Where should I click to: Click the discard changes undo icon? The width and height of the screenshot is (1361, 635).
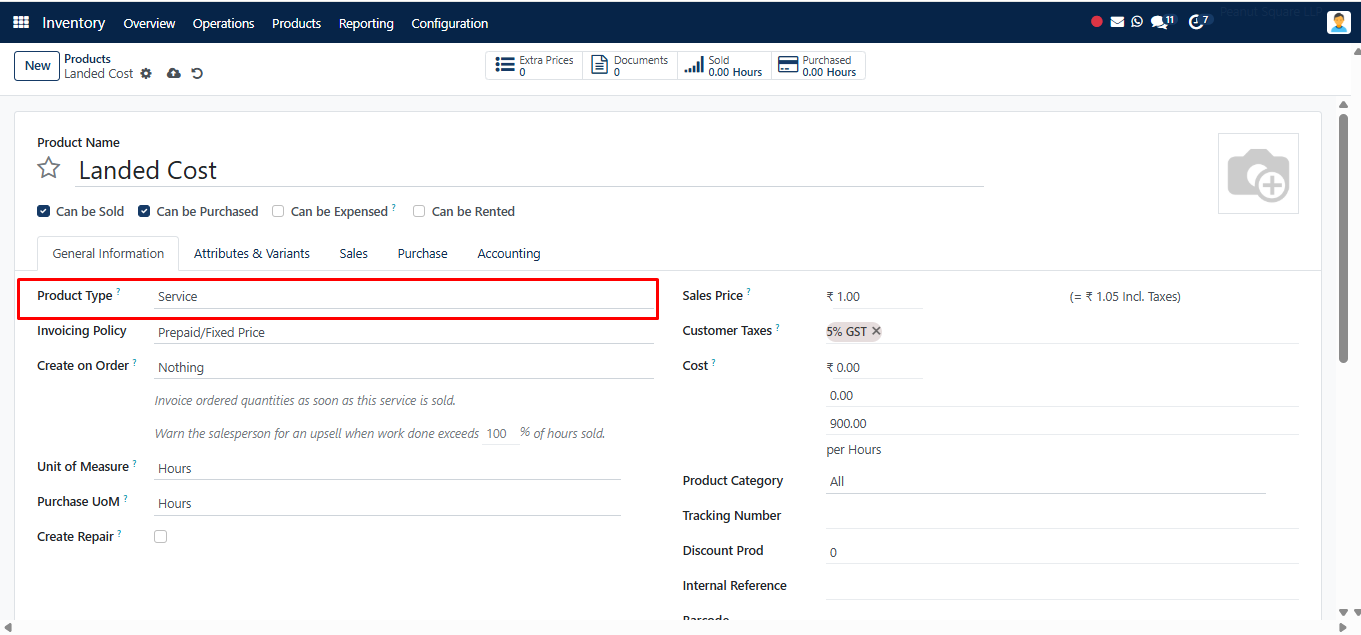coord(197,74)
